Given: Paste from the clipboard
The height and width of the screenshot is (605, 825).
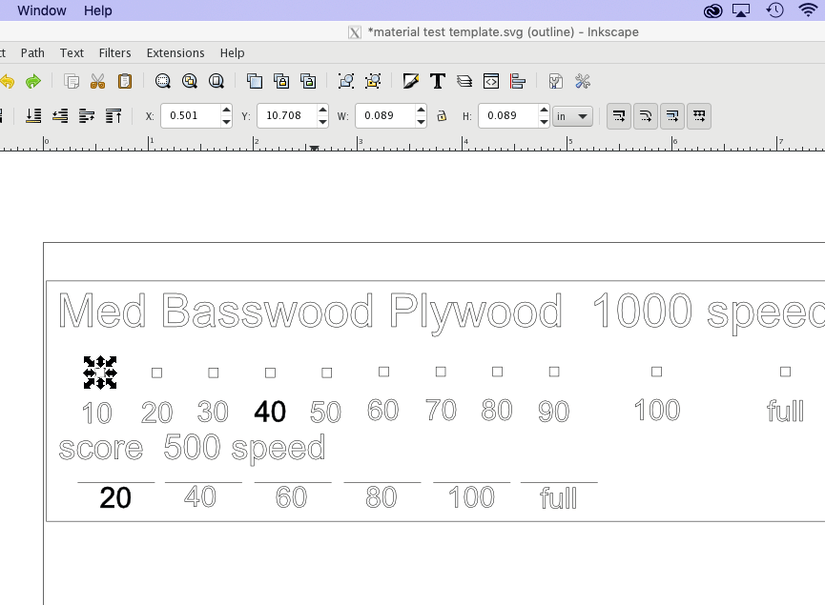Looking at the screenshot, I should coord(124,81).
